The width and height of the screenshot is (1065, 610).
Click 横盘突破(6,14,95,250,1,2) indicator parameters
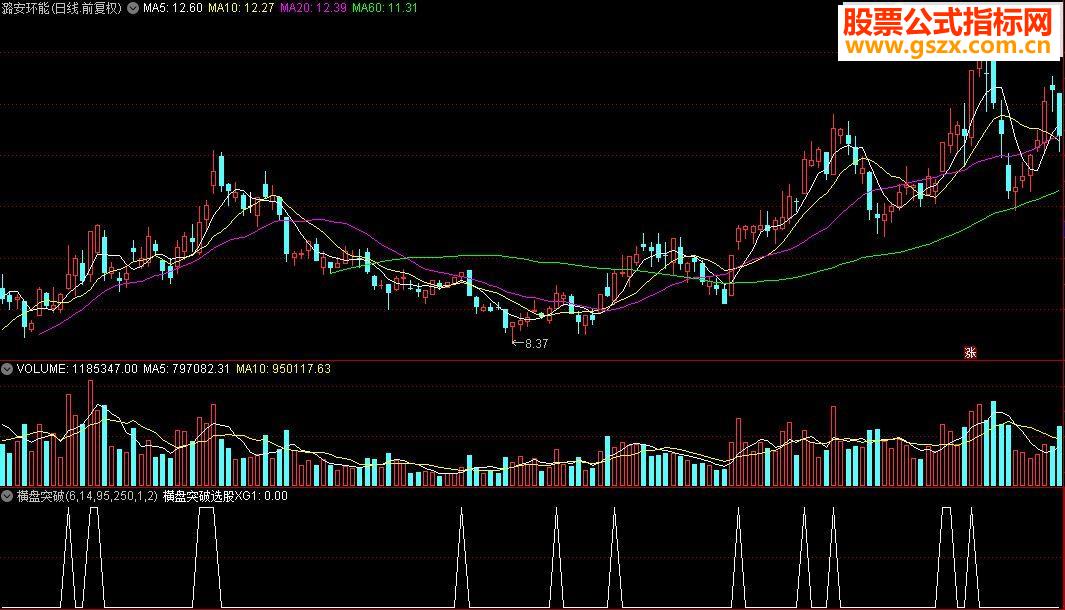87,496
